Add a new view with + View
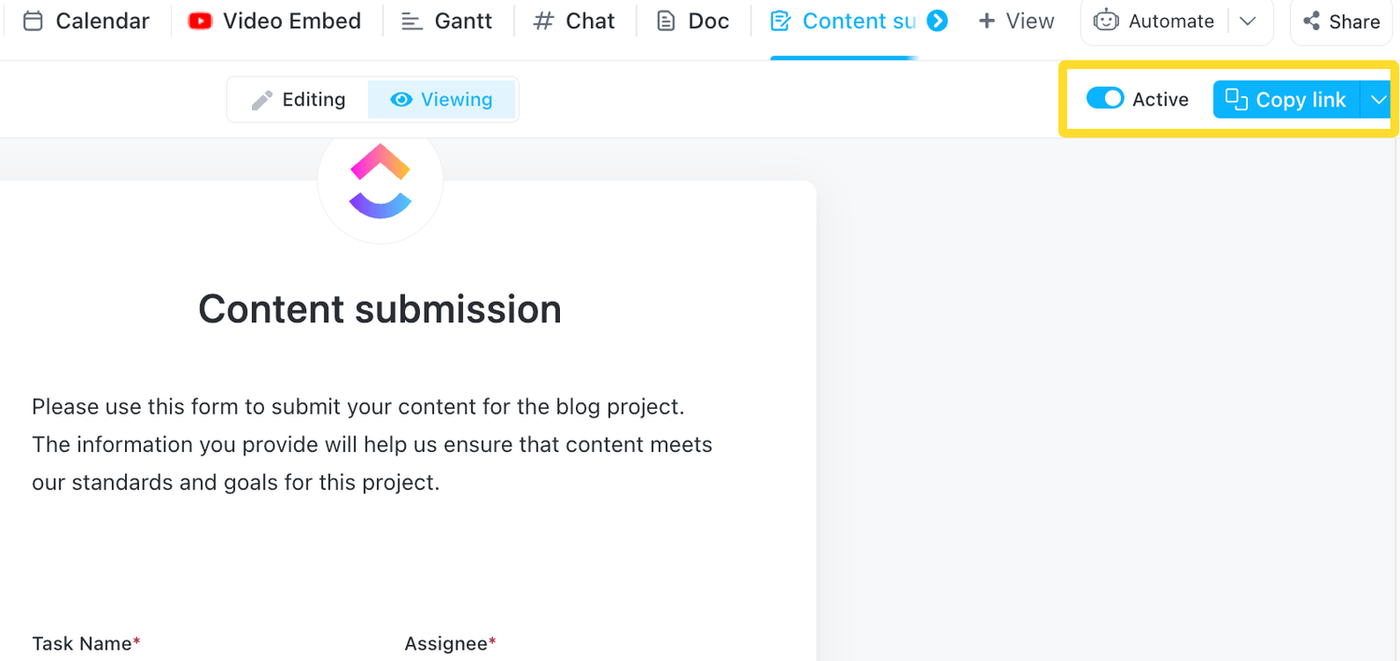1400x661 pixels. 1016,20
